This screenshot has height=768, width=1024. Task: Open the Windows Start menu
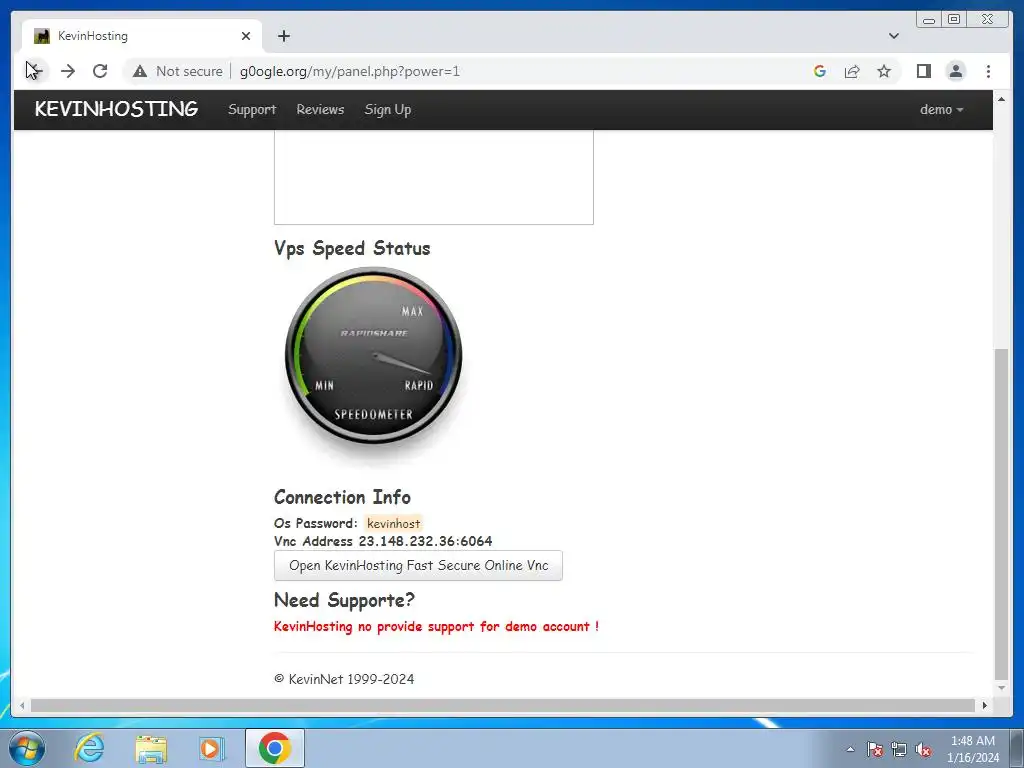tap(26, 748)
